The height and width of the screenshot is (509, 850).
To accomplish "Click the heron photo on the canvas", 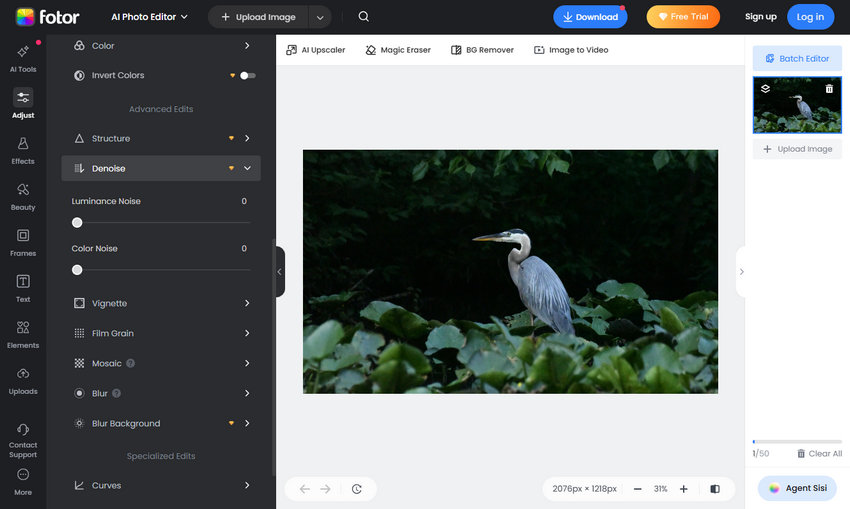I will click(x=510, y=272).
